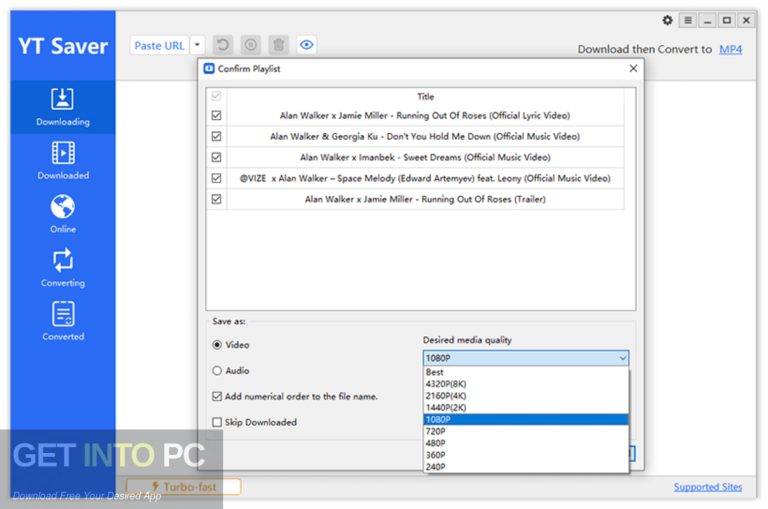This screenshot has height=509, width=768.
Task: Open the Supported Sites link
Action: click(707, 486)
